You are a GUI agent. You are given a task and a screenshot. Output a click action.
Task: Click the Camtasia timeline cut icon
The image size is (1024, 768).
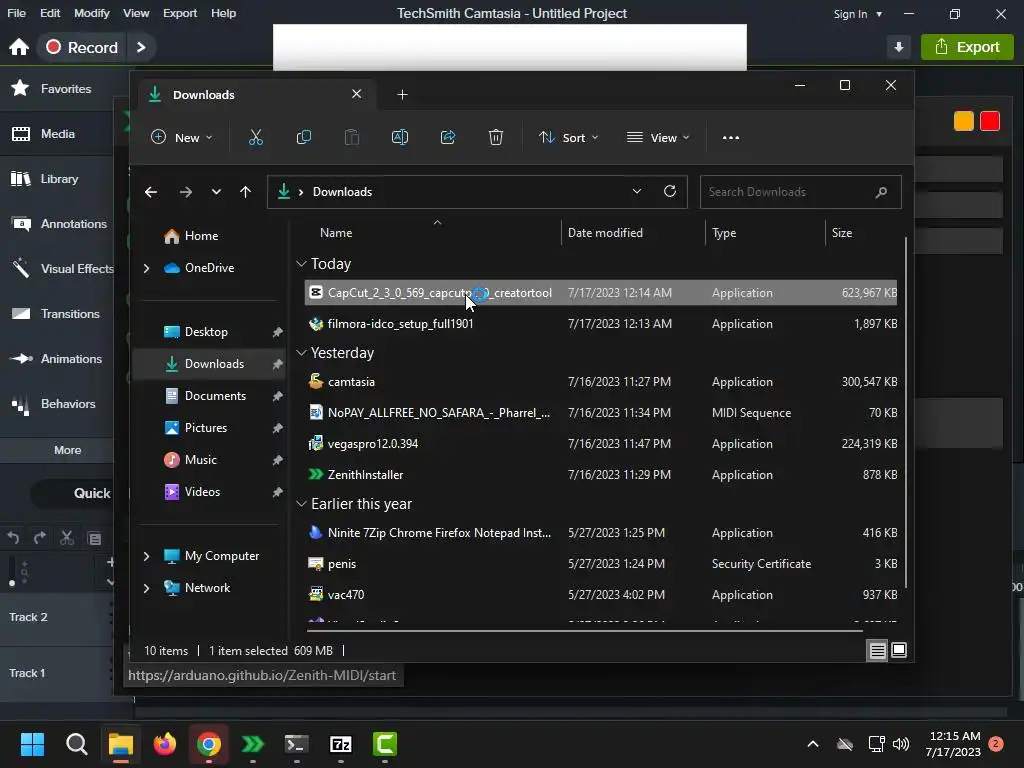pos(67,538)
